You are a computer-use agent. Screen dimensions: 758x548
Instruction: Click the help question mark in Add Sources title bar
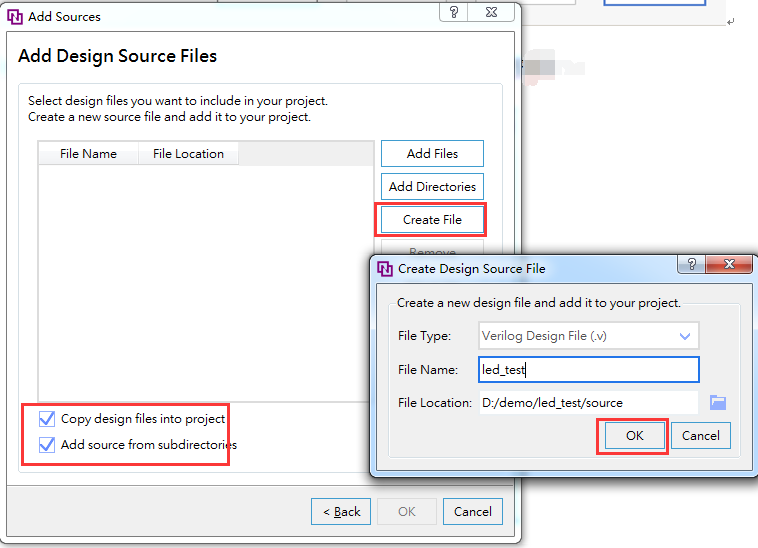tap(454, 14)
